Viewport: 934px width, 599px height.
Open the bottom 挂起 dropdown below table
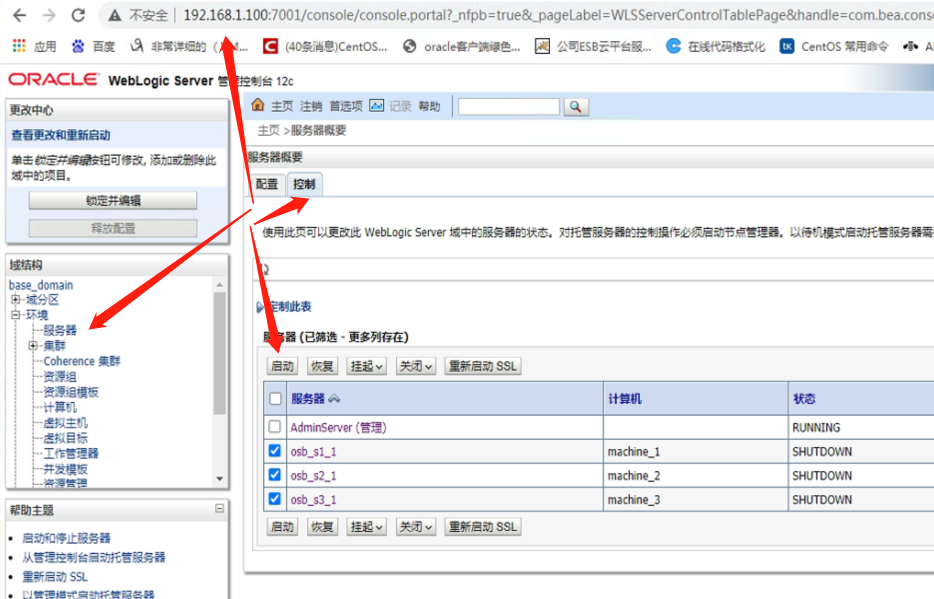tap(366, 526)
